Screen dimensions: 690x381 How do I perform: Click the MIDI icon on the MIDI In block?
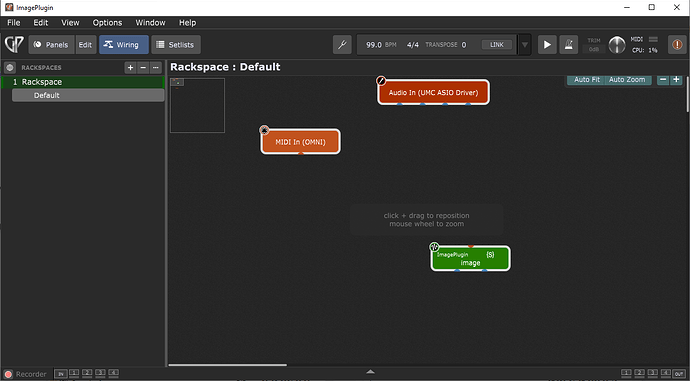264,130
